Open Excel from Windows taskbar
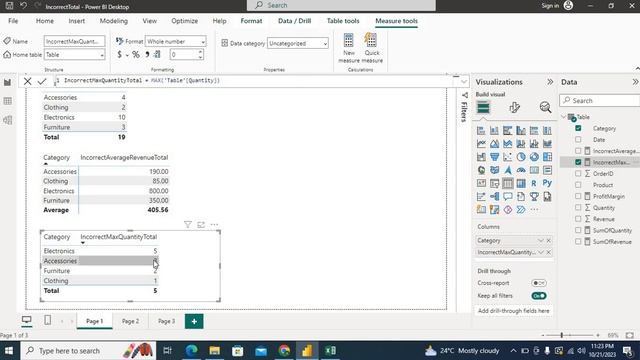The height and width of the screenshot is (360, 640). click(330, 351)
